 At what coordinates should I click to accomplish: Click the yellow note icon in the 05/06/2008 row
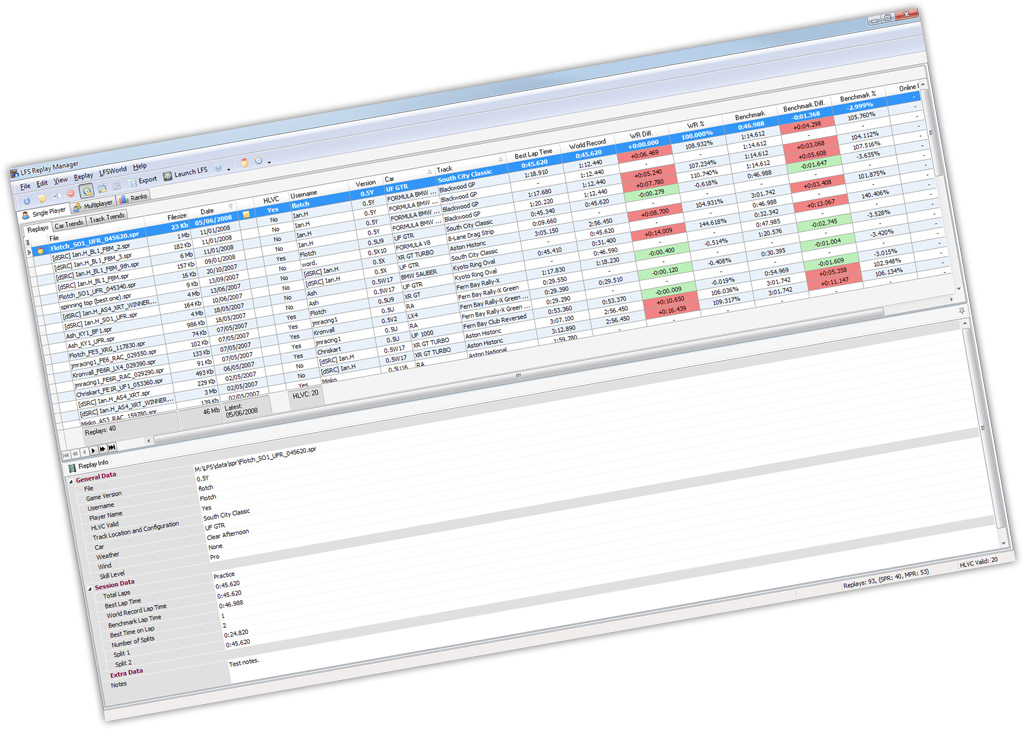coord(246,214)
